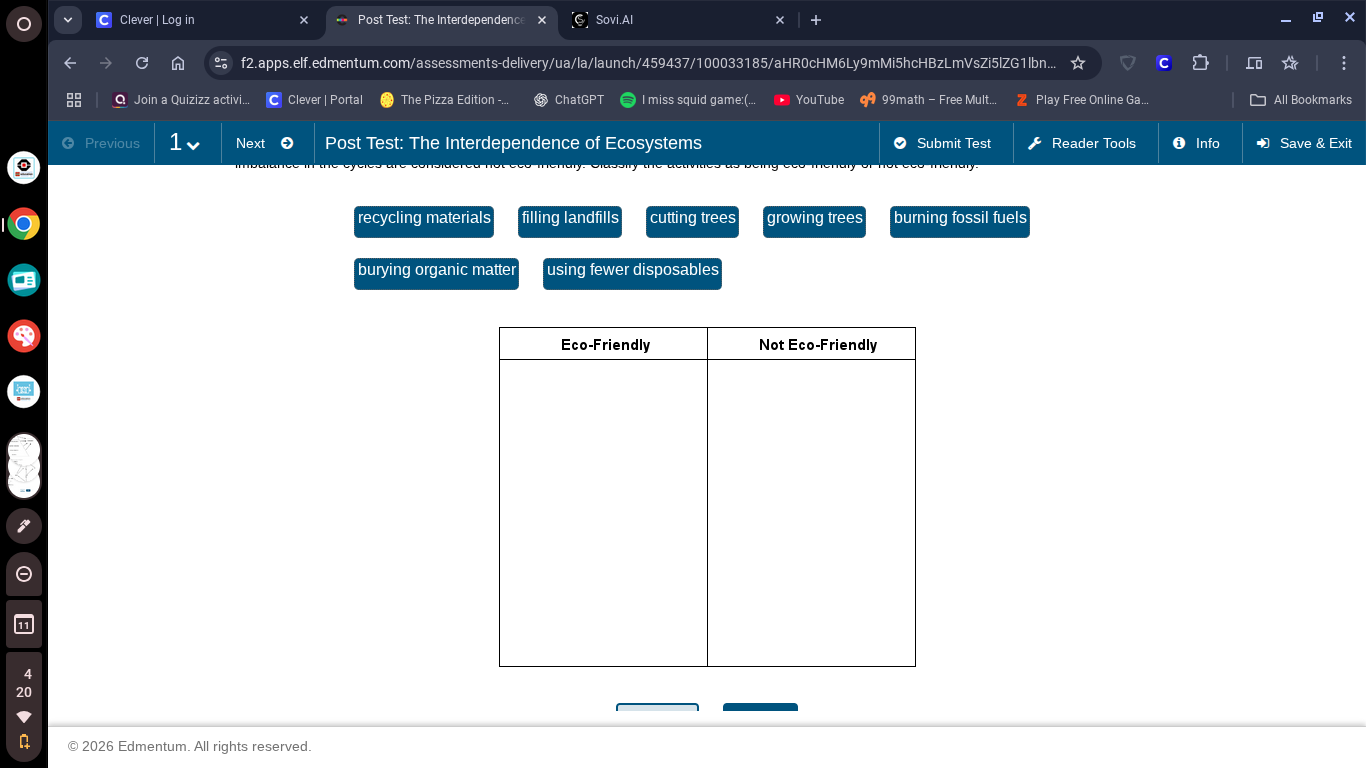Click inside the address bar
Viewport: 1366px width, 768px height.
pyautogui.click(x=650, y=62)
